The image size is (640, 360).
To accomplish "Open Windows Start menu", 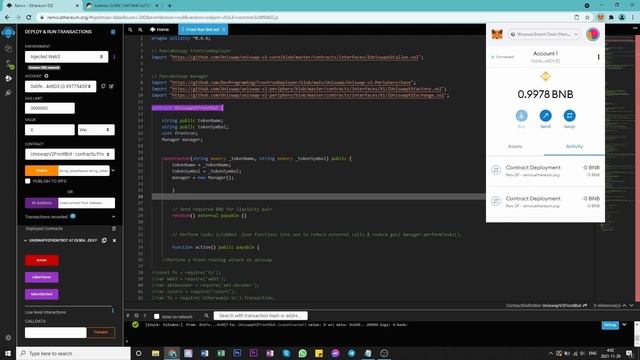I will tap(8, 353).
